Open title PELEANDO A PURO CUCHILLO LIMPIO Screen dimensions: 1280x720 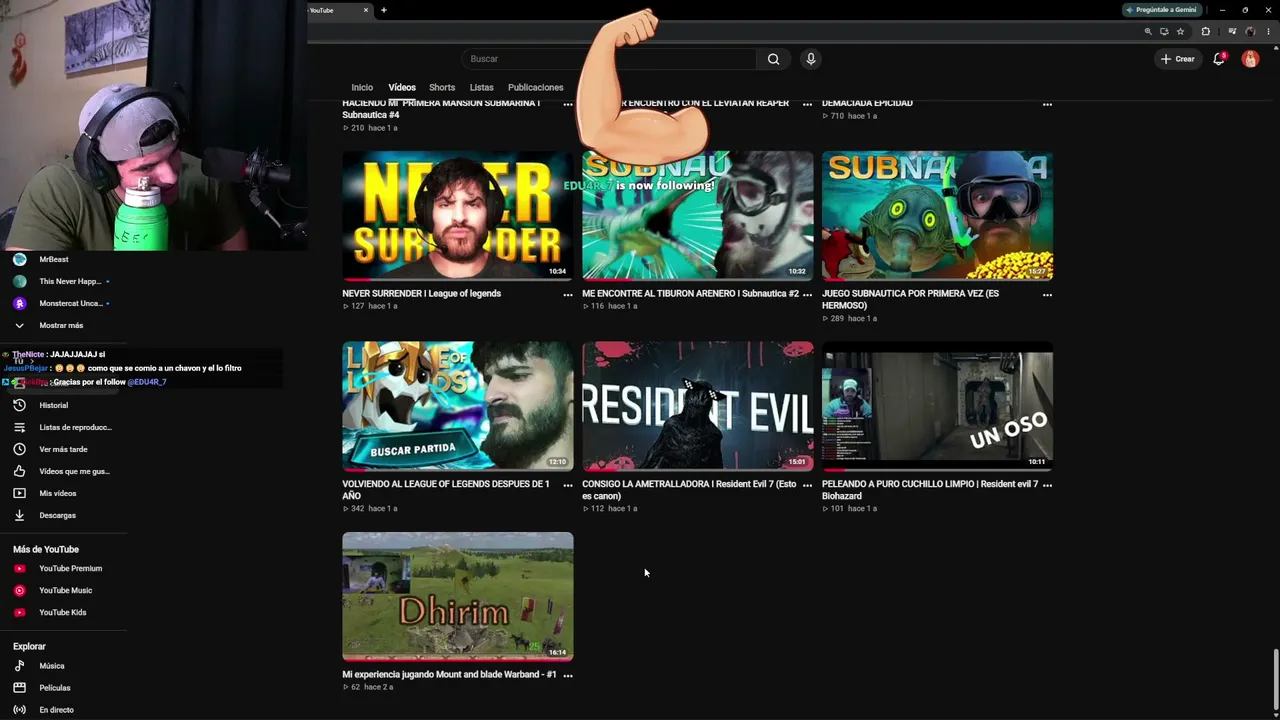click(x=930, y=490)
